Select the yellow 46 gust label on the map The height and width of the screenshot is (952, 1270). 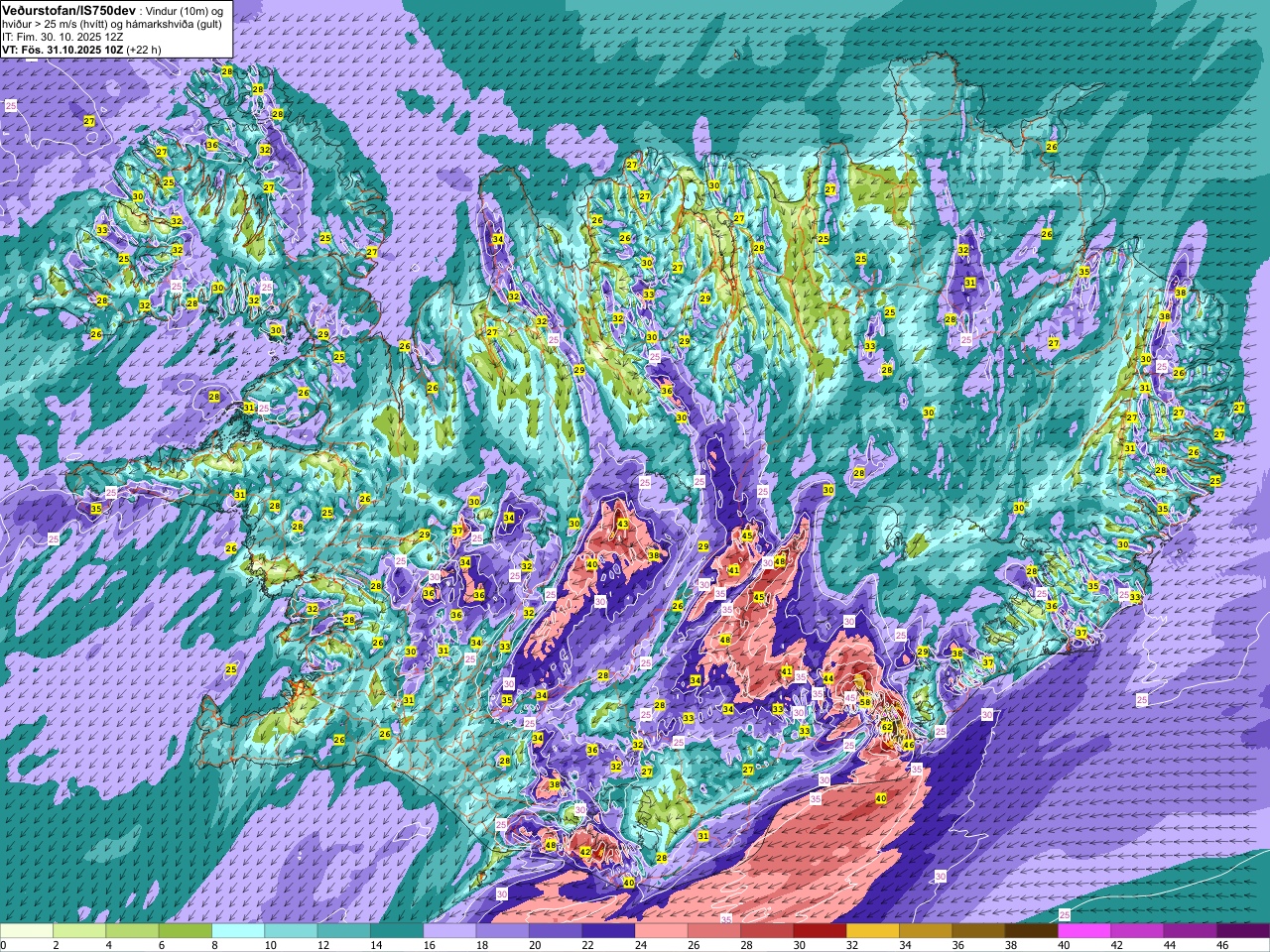(908, 745)
